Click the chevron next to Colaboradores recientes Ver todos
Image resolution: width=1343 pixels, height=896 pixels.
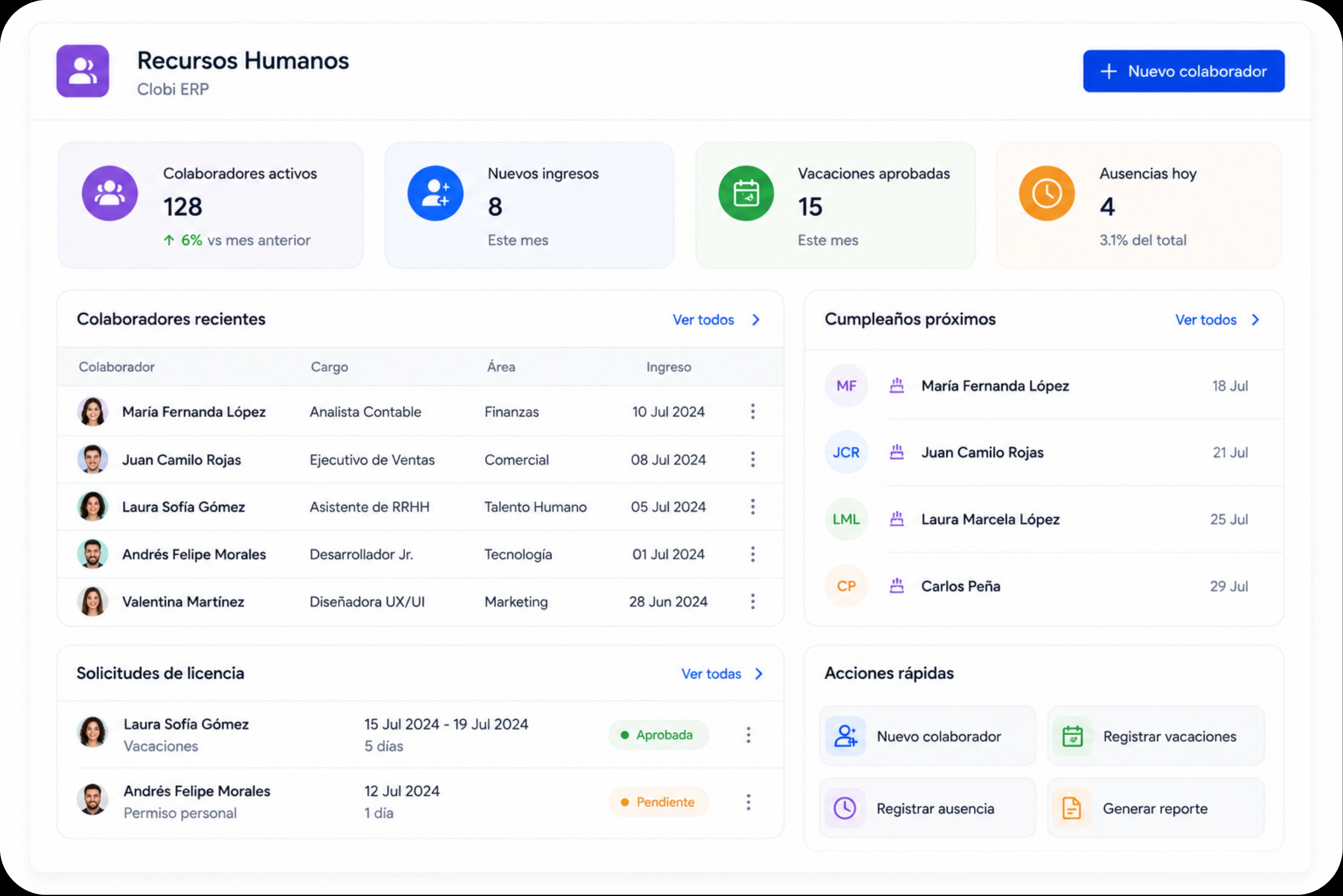[x=756, y=320]
